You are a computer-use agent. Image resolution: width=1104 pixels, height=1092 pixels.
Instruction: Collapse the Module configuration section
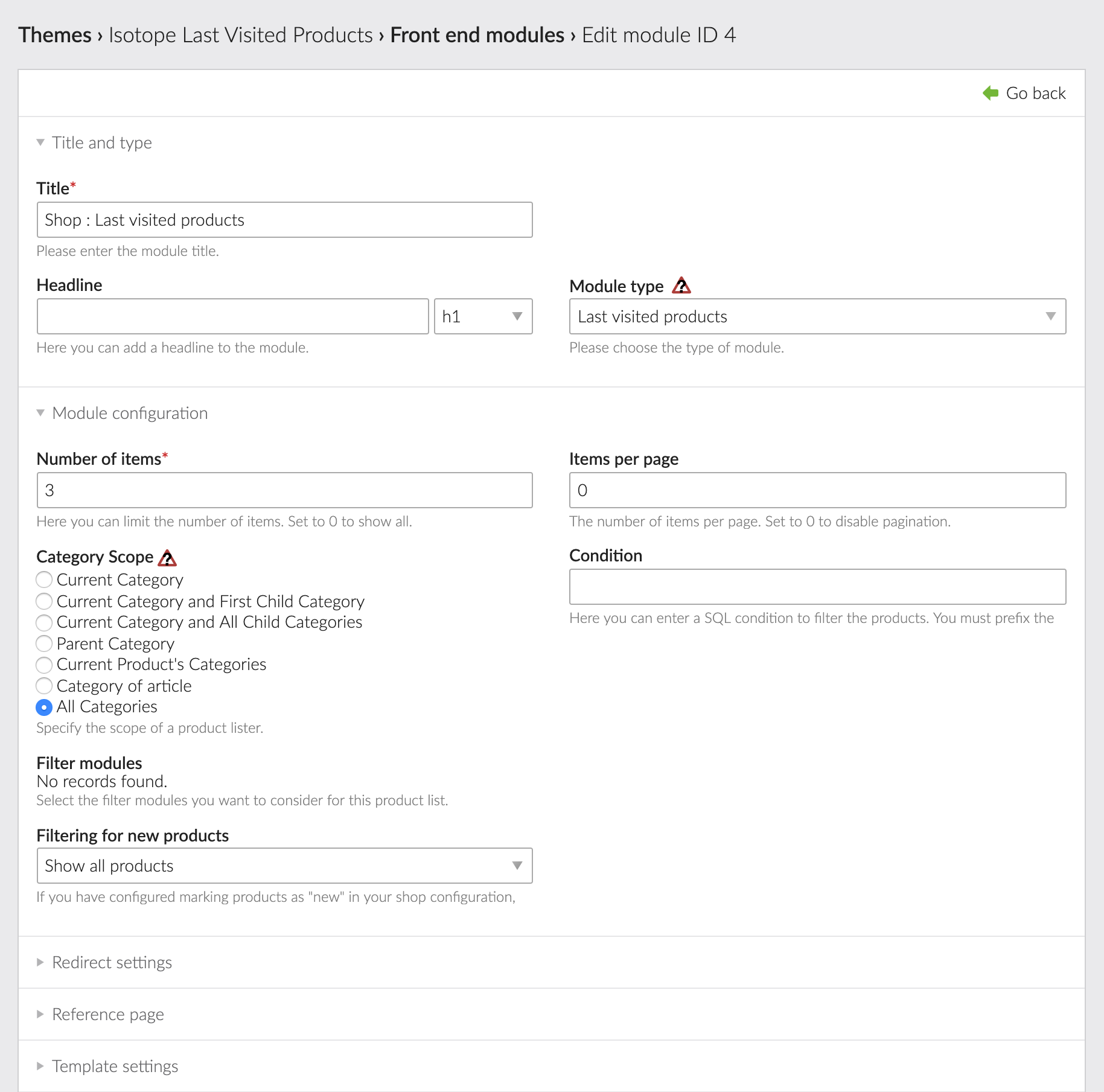(x=130, y=413)
